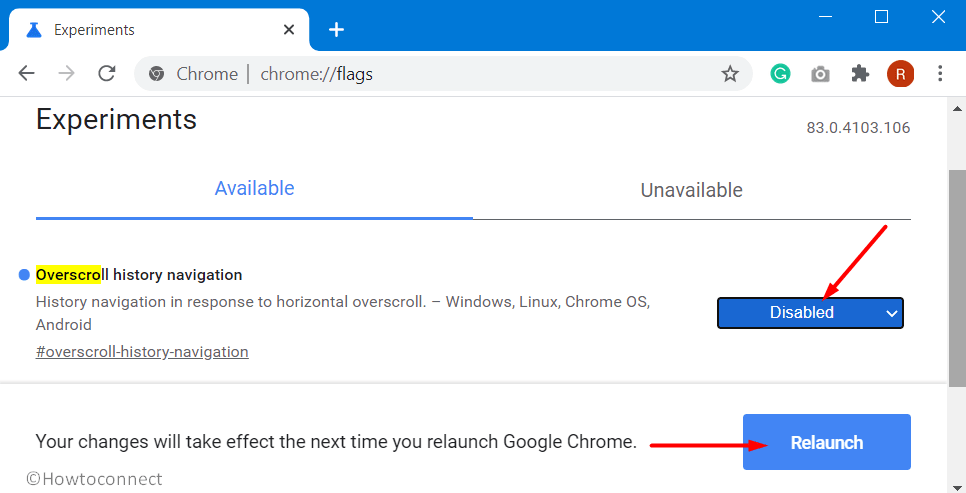The width and height of the screenshot is (966, 493).
Task: Click the Experiments page heading
Action: pyautogui.click(x=116, y=119)
